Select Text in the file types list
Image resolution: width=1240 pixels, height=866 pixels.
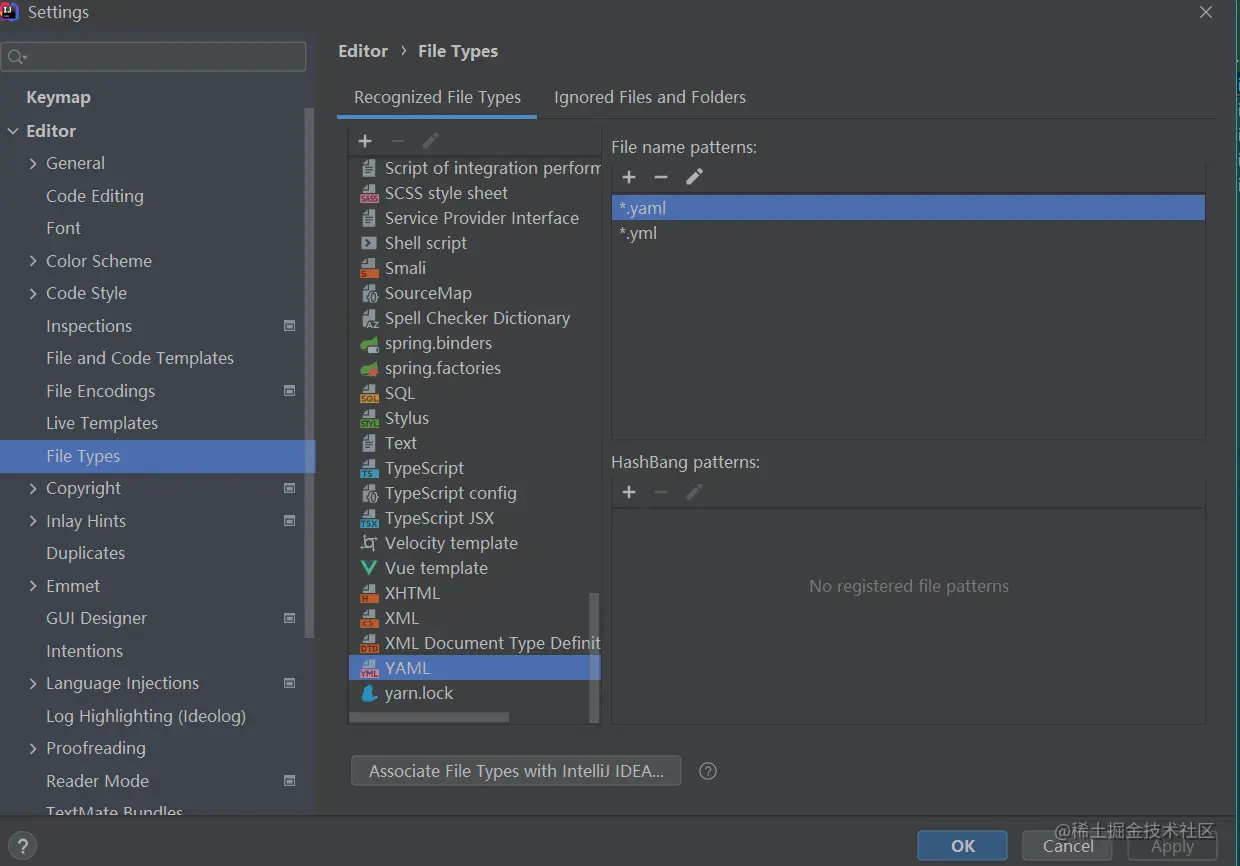(474, 443)
